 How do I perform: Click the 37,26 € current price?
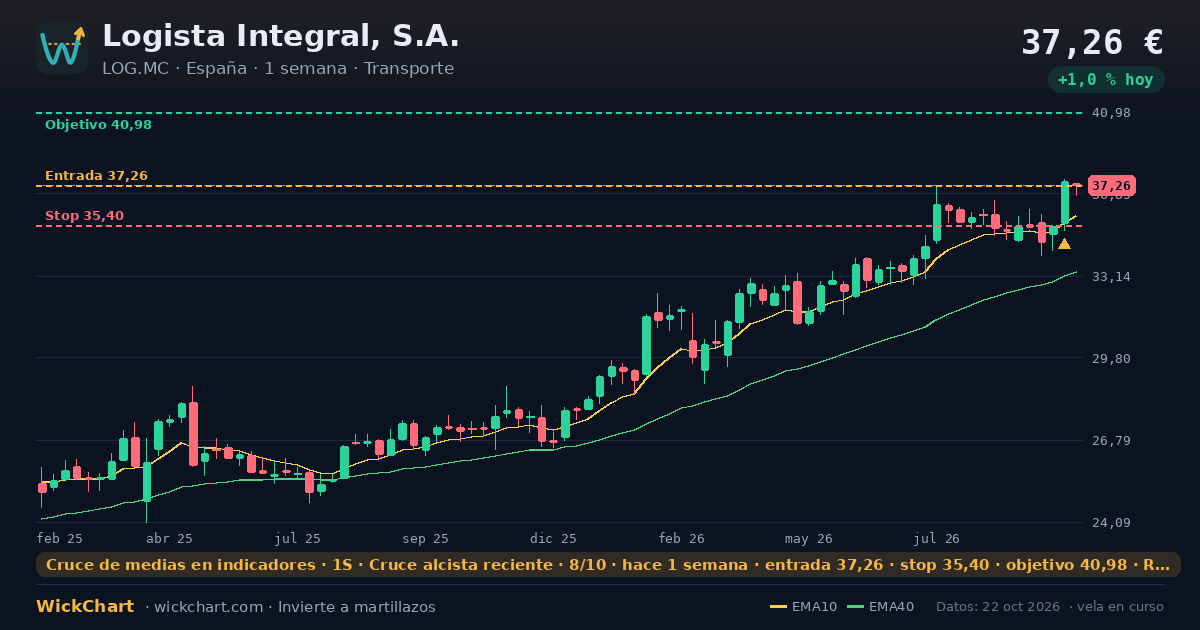coord(1092,42)
